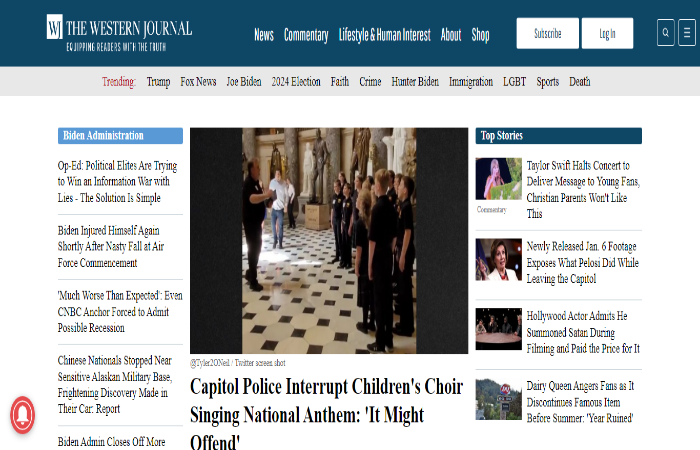Open the Biden Administration section header
This screenshot has height=450, width=700.
tap(120, 136)
